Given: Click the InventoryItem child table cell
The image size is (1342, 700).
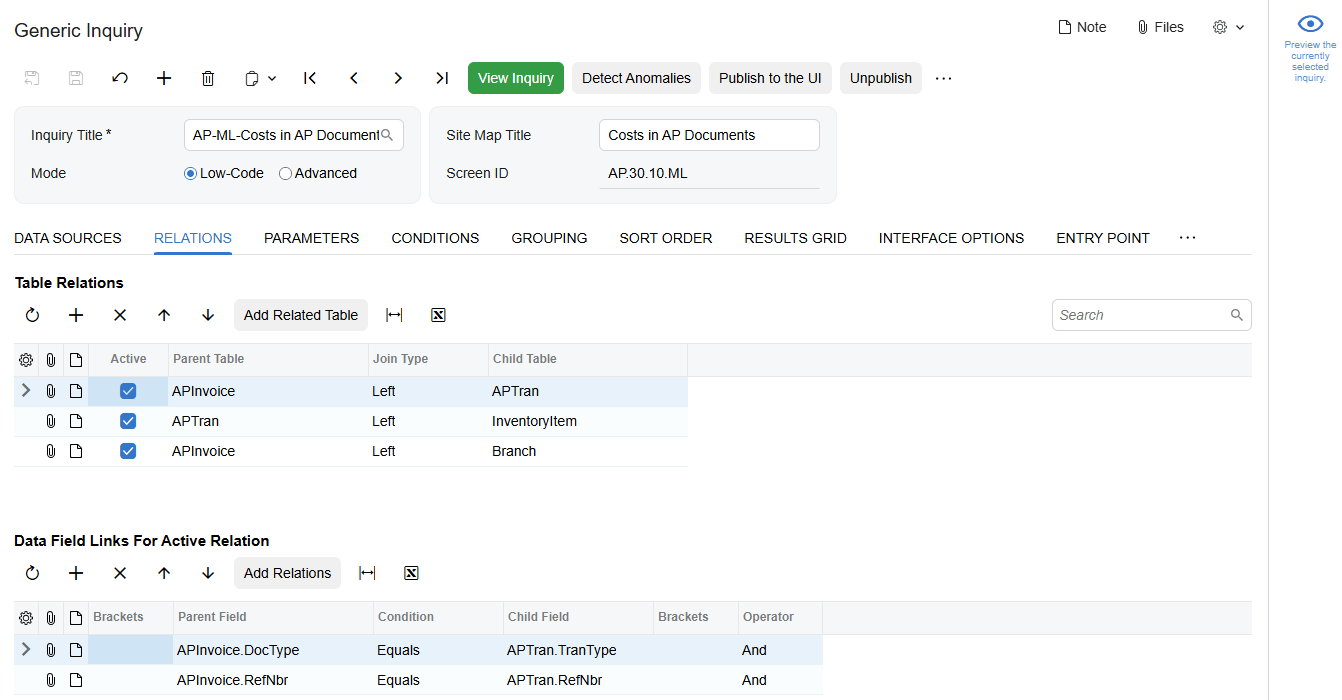Looking at the screenshot, I should (587, 421).
